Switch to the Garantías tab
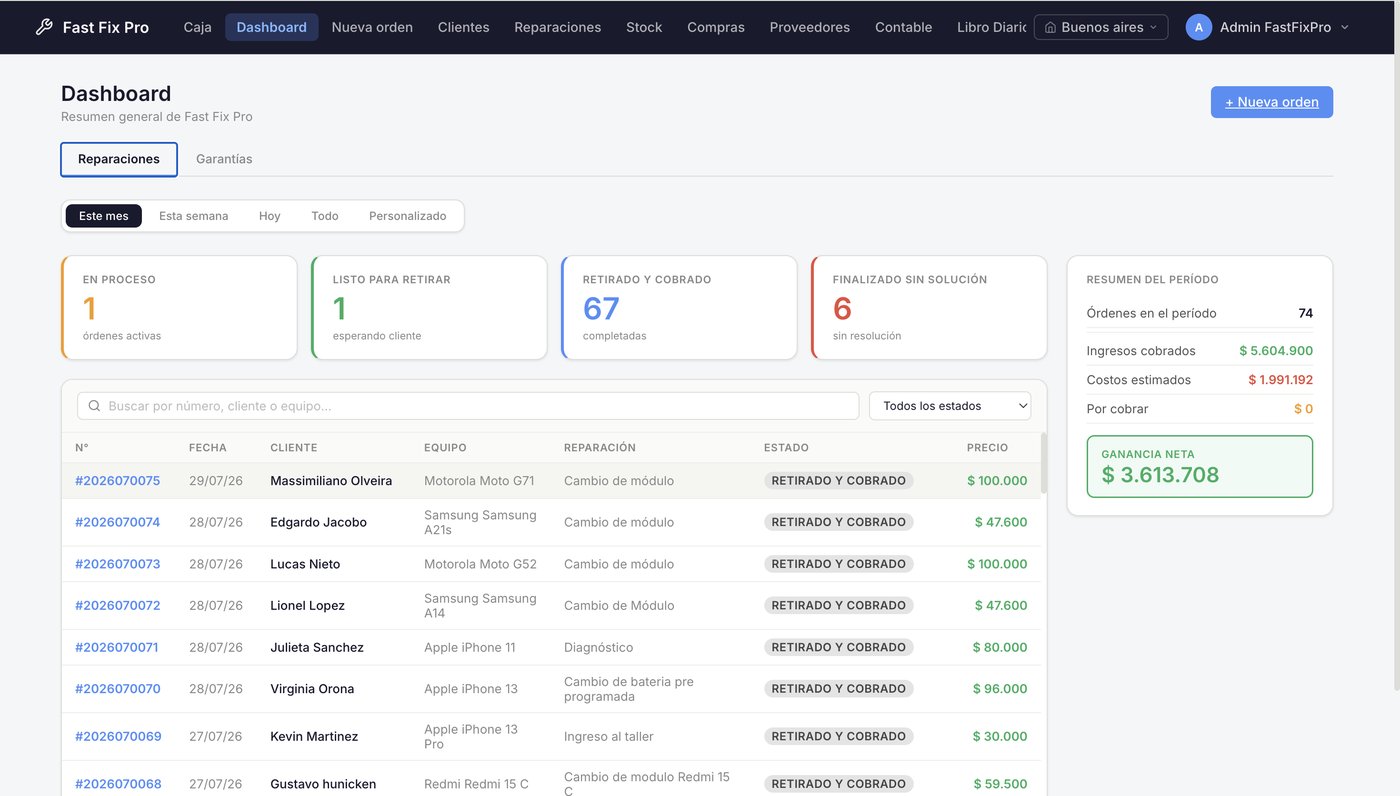The width and height of the screenshot is (1400, 796). click(x=224, y=159)
